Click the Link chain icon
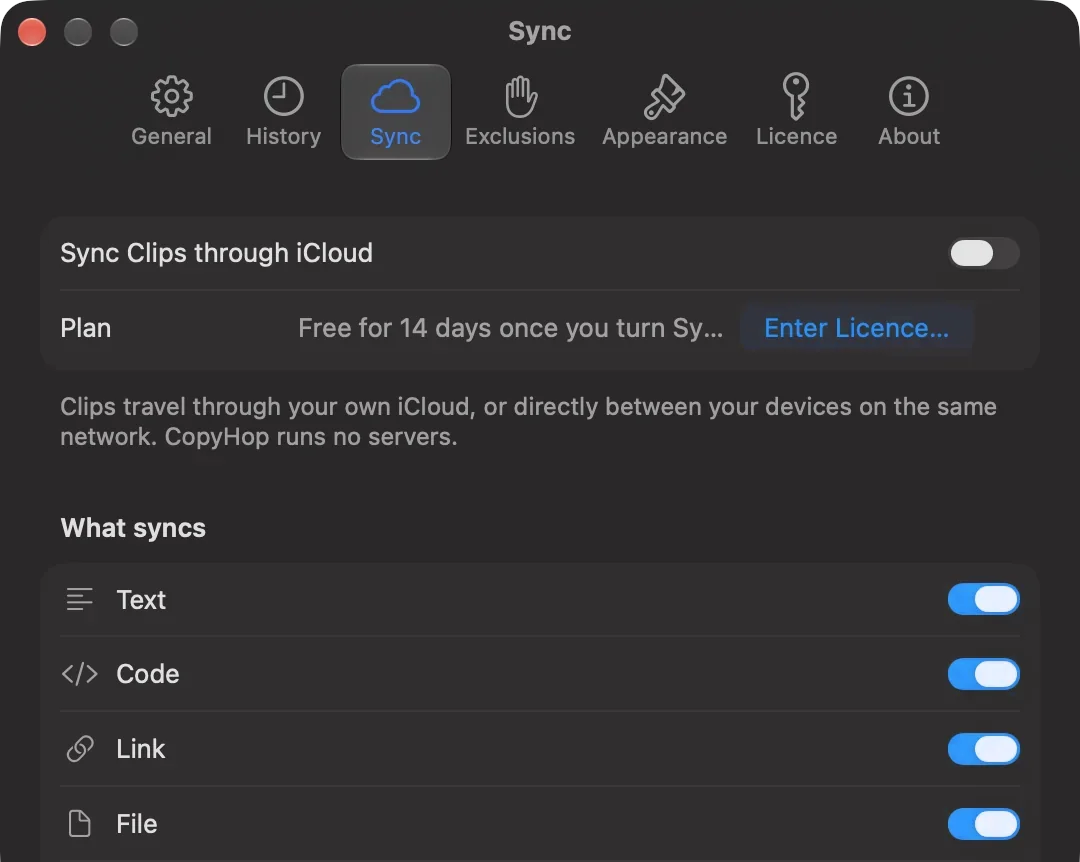Screen dimensions: 1080x862 pyautogui.click(x=80, y=749)
